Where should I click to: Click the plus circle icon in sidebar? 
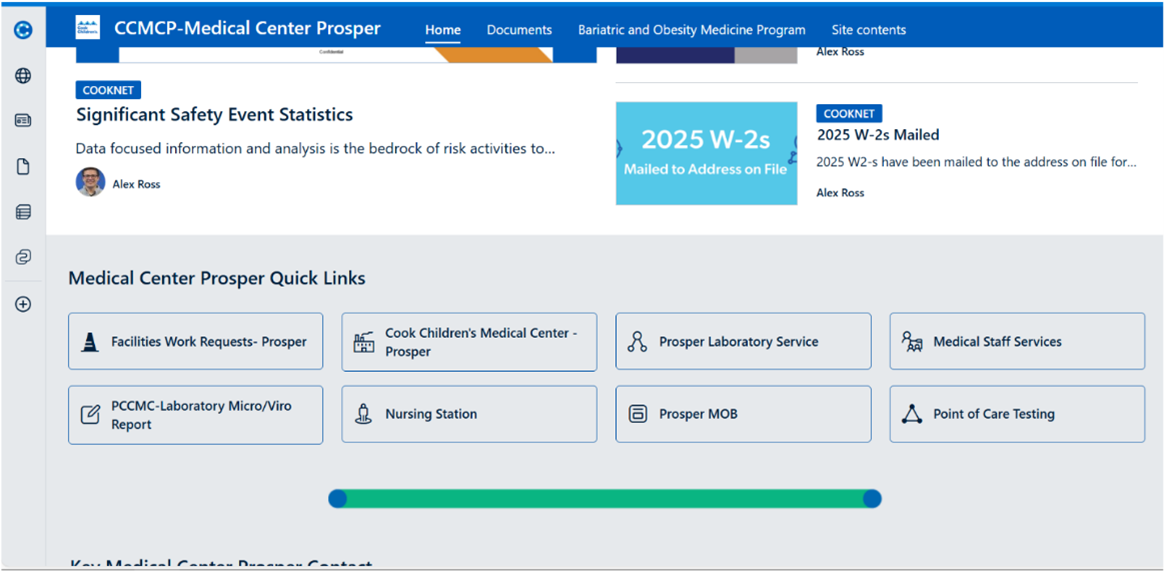click(24, 304)
